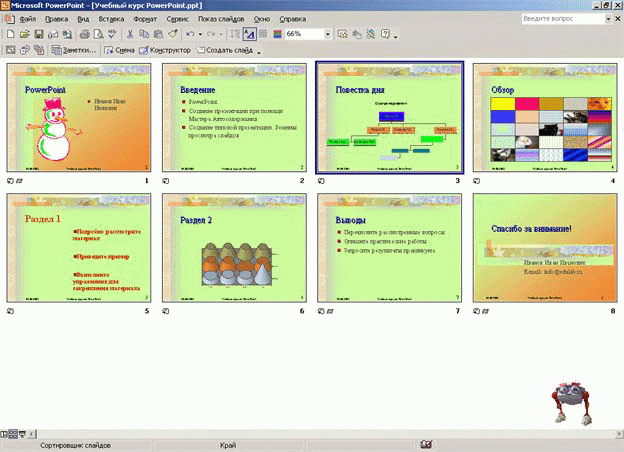Screen dimensions: 624x452
Task: Start slide show from view buttons
Action: coord(22,434)
